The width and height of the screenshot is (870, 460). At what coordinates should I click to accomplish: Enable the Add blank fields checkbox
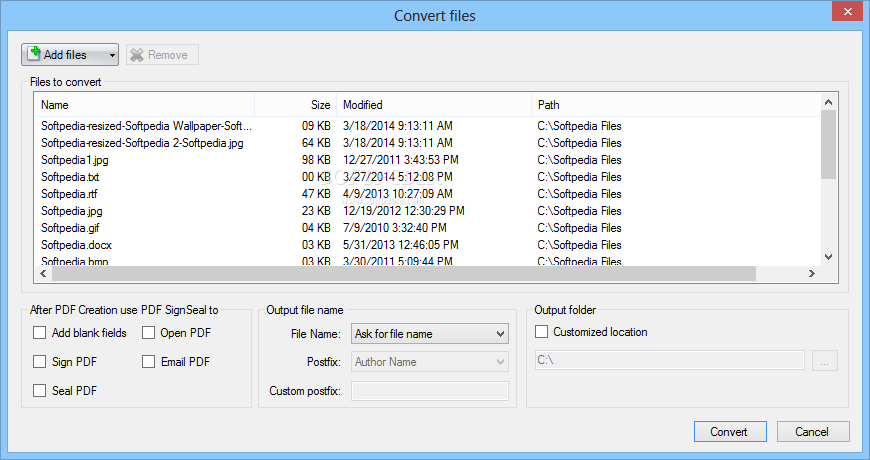[40, 333]
